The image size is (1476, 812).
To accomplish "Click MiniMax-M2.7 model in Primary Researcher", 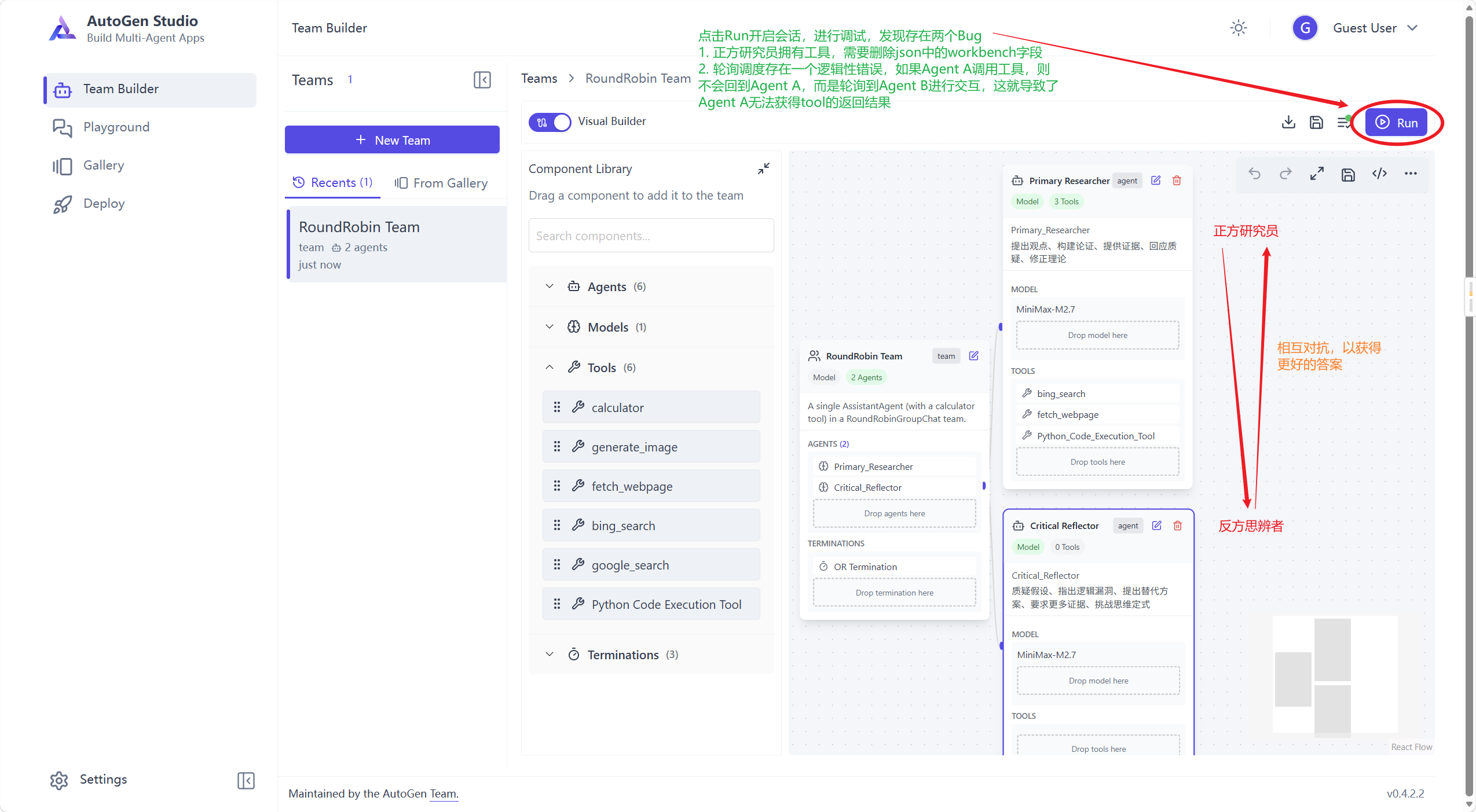I will click(x=1045, y=309).
